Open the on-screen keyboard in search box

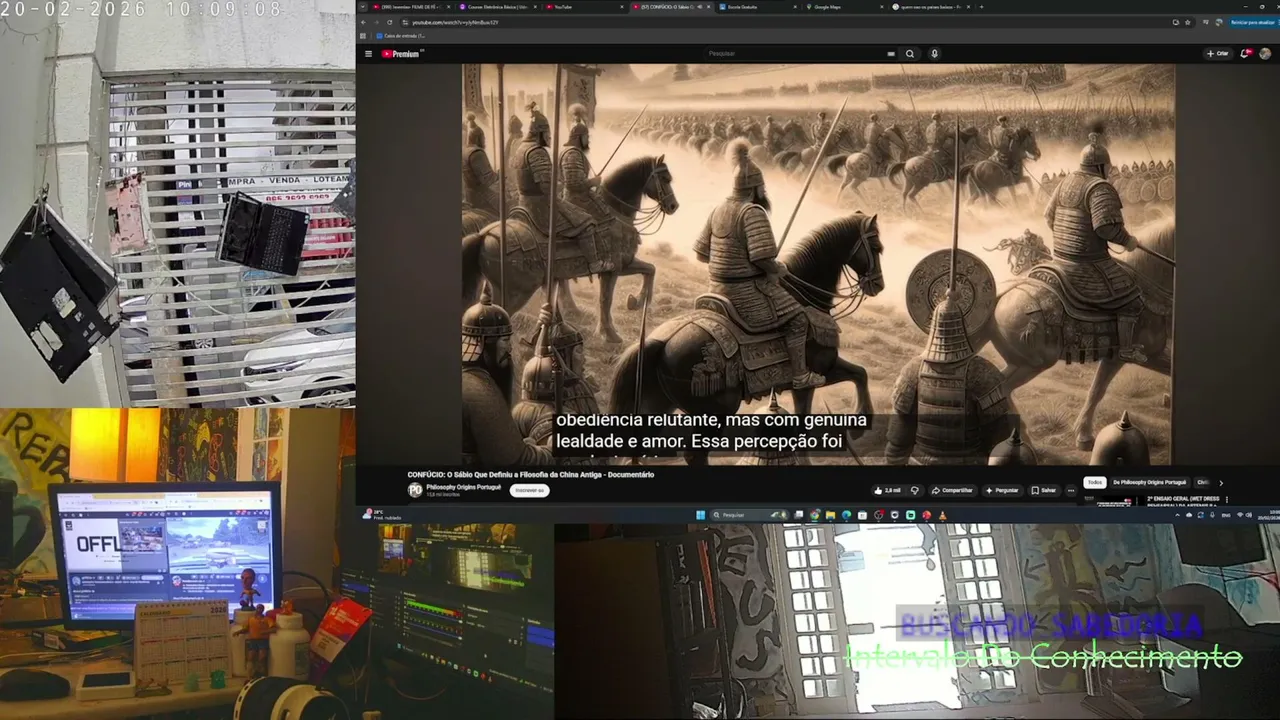click(x=890, y=54)
